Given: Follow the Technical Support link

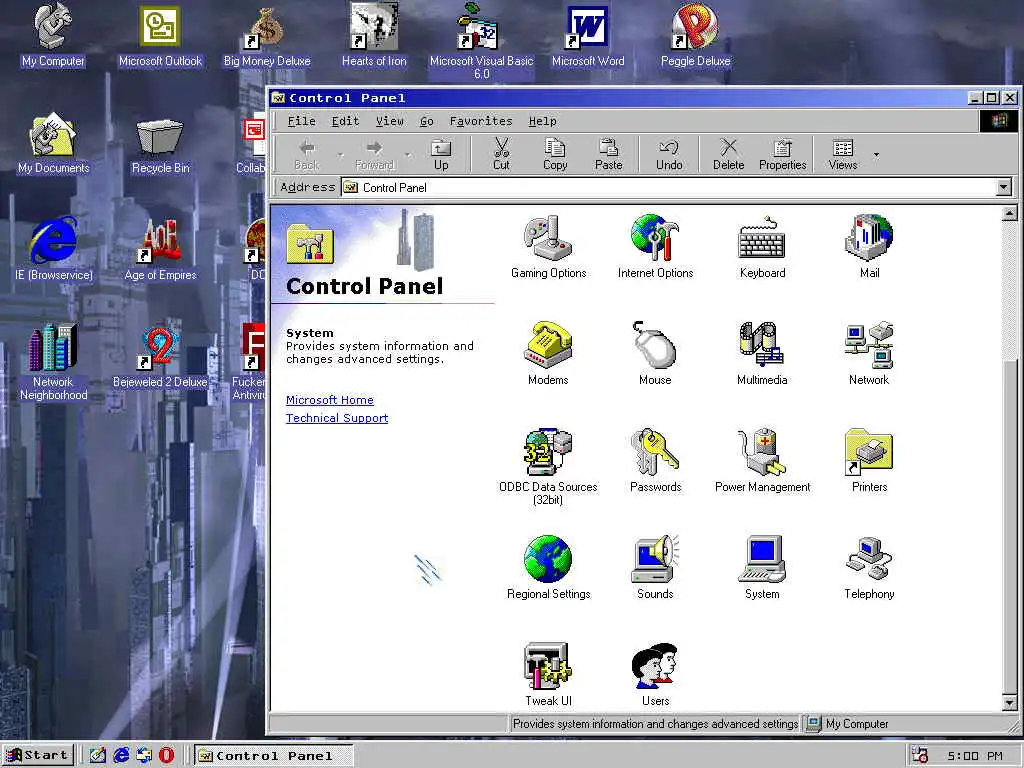Looking at the screenshot, I should (x=336, y=418).
